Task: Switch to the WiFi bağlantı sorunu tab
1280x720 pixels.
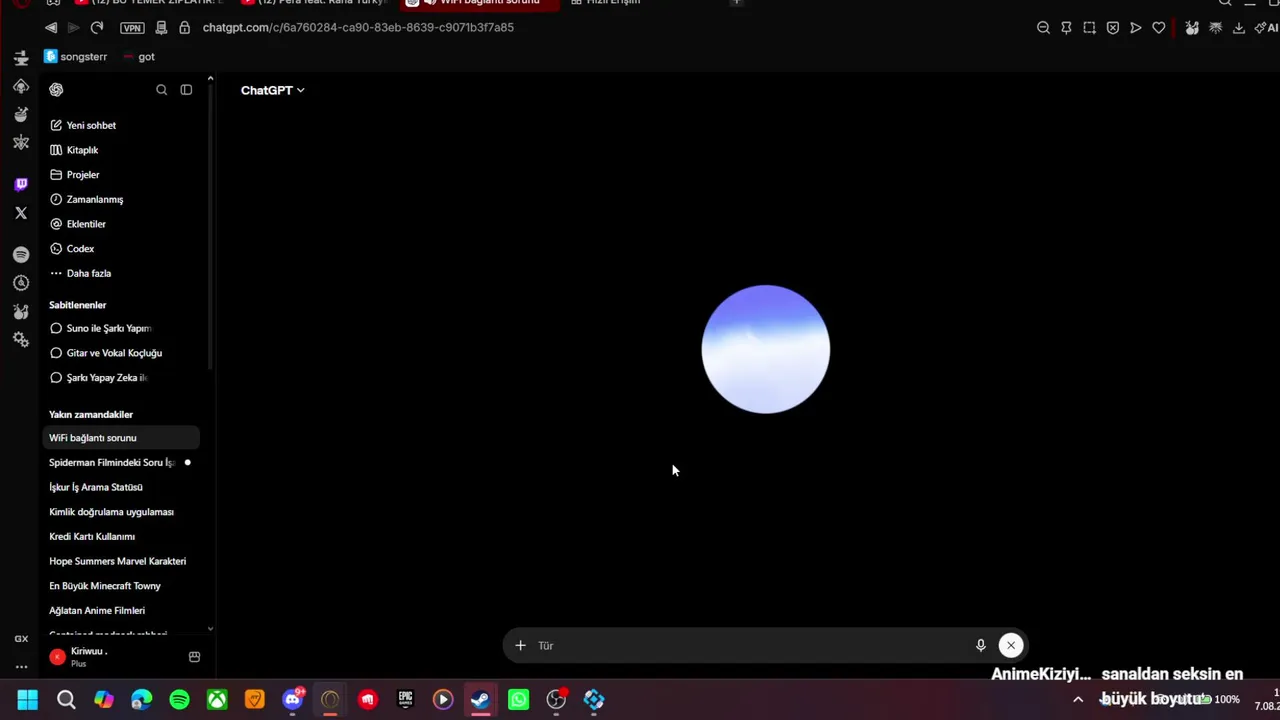Action: pos(478,3)
